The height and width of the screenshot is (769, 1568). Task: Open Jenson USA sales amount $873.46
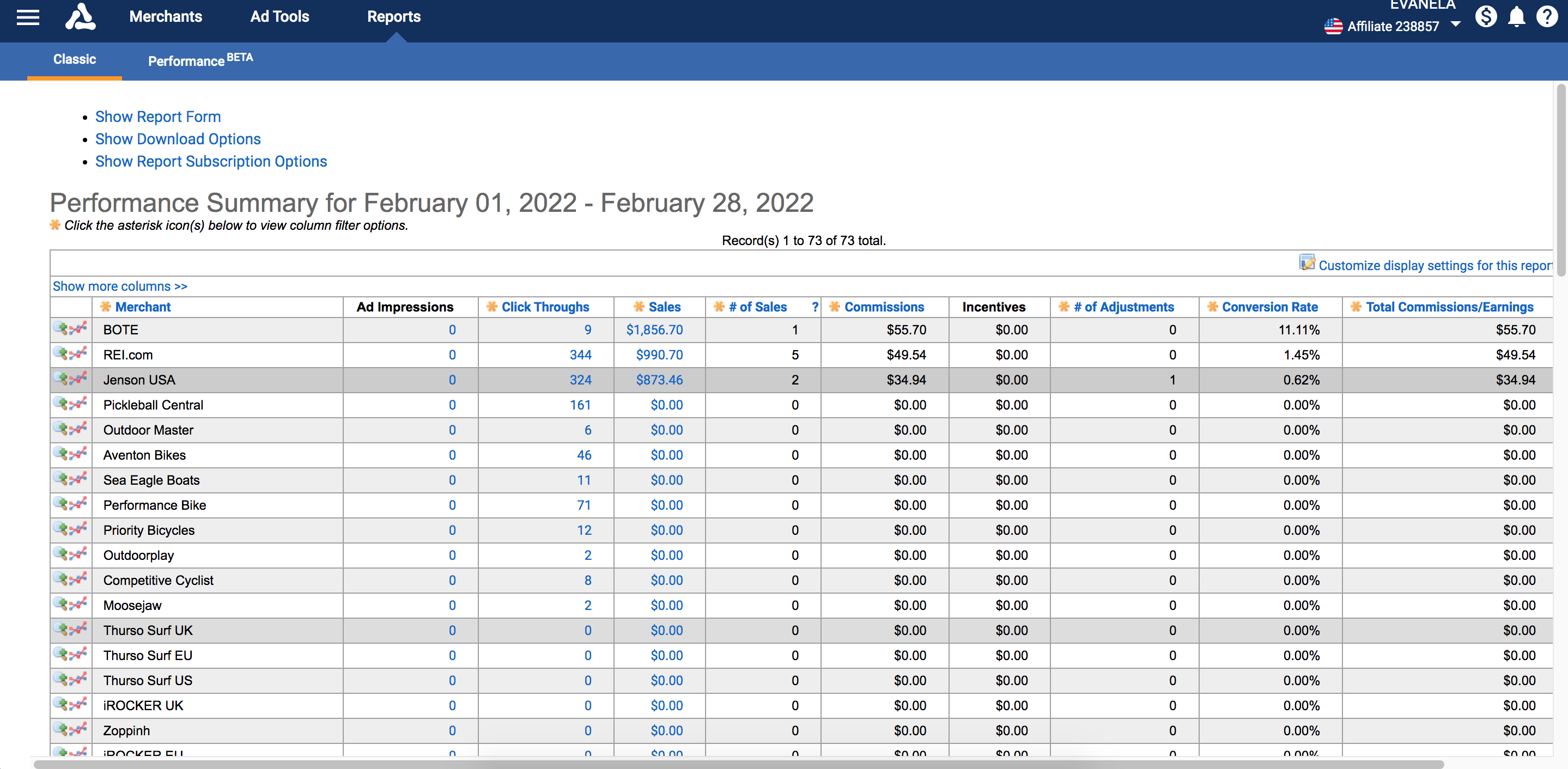659,380
